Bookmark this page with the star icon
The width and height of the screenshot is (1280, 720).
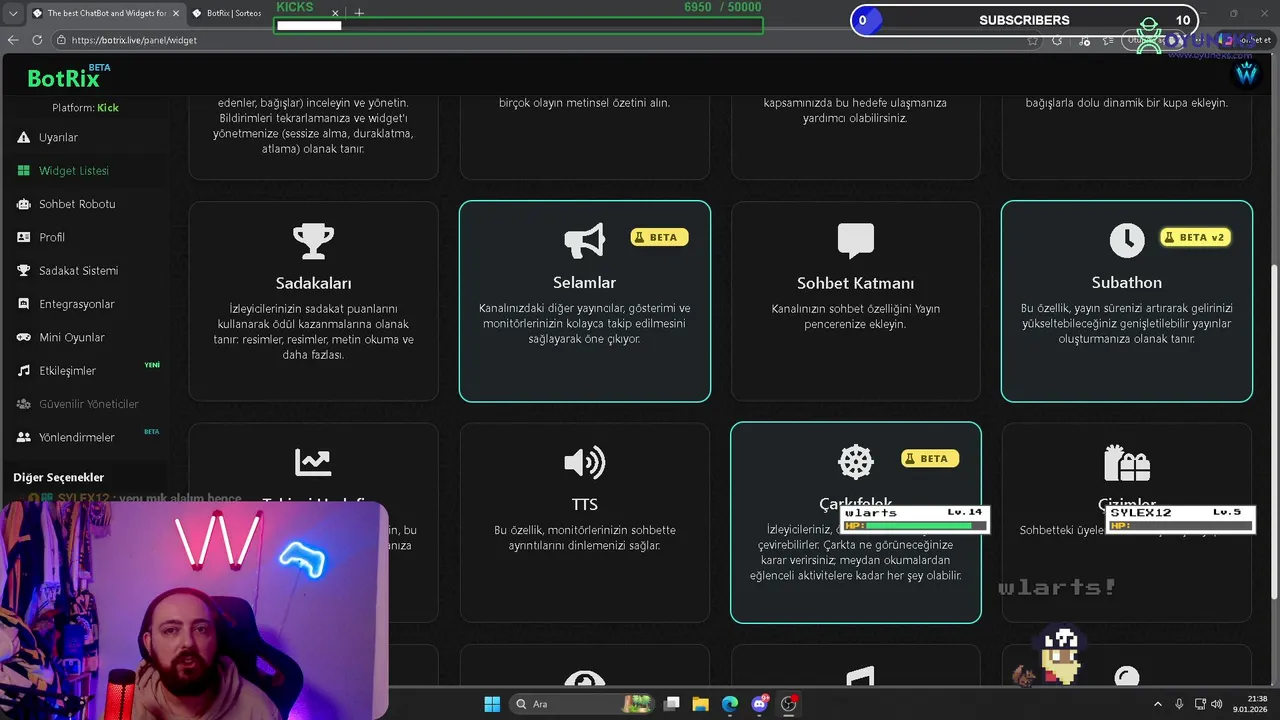pos(1033,40)
